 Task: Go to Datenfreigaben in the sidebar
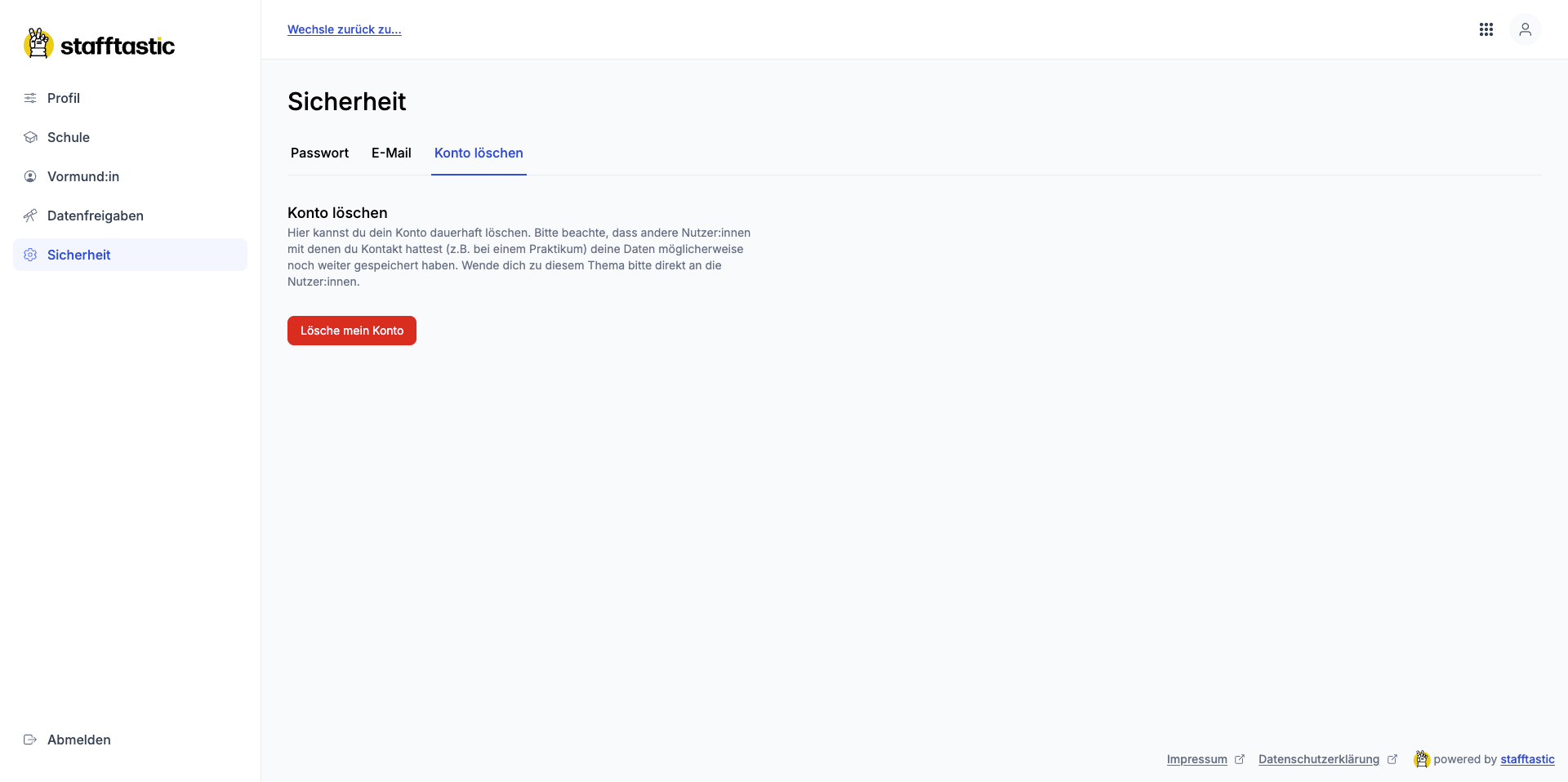click(96, 215)
